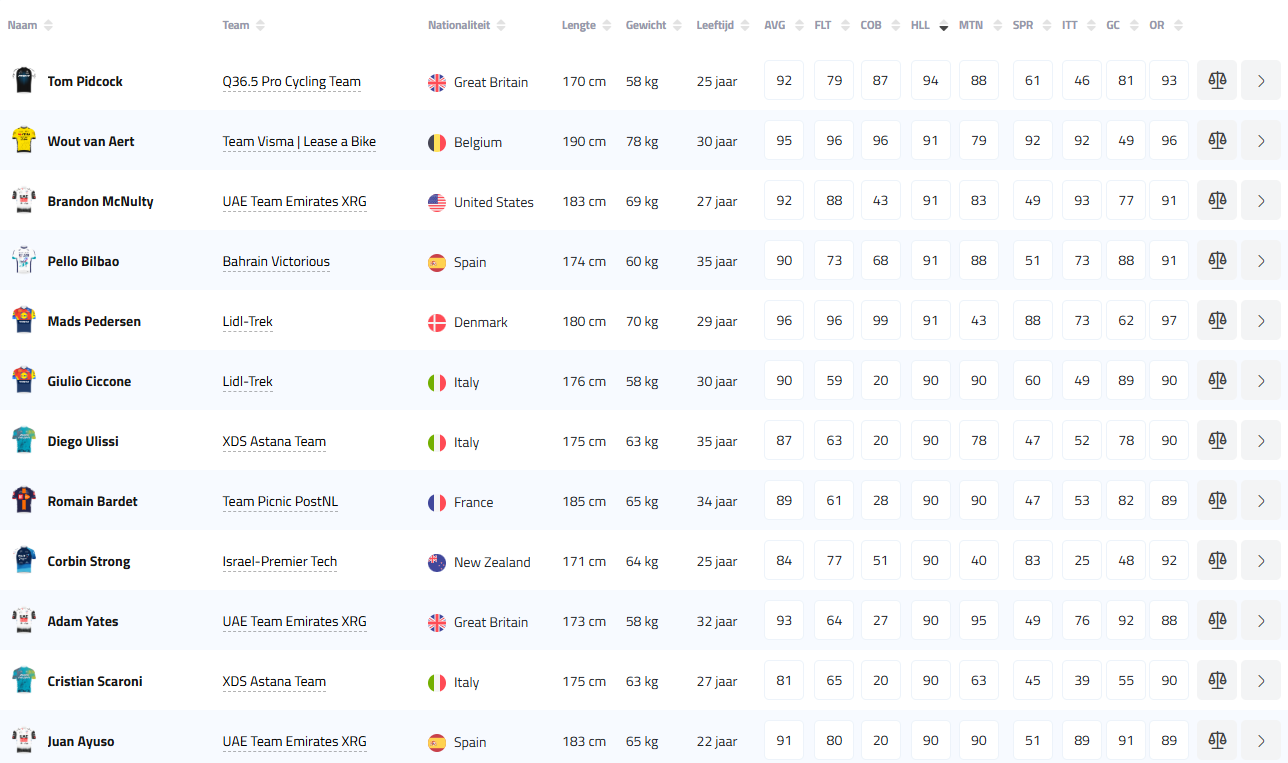Click Romain Bardet's team jersey icon
The image size is (1288, 763).
[x=23, y=501]
